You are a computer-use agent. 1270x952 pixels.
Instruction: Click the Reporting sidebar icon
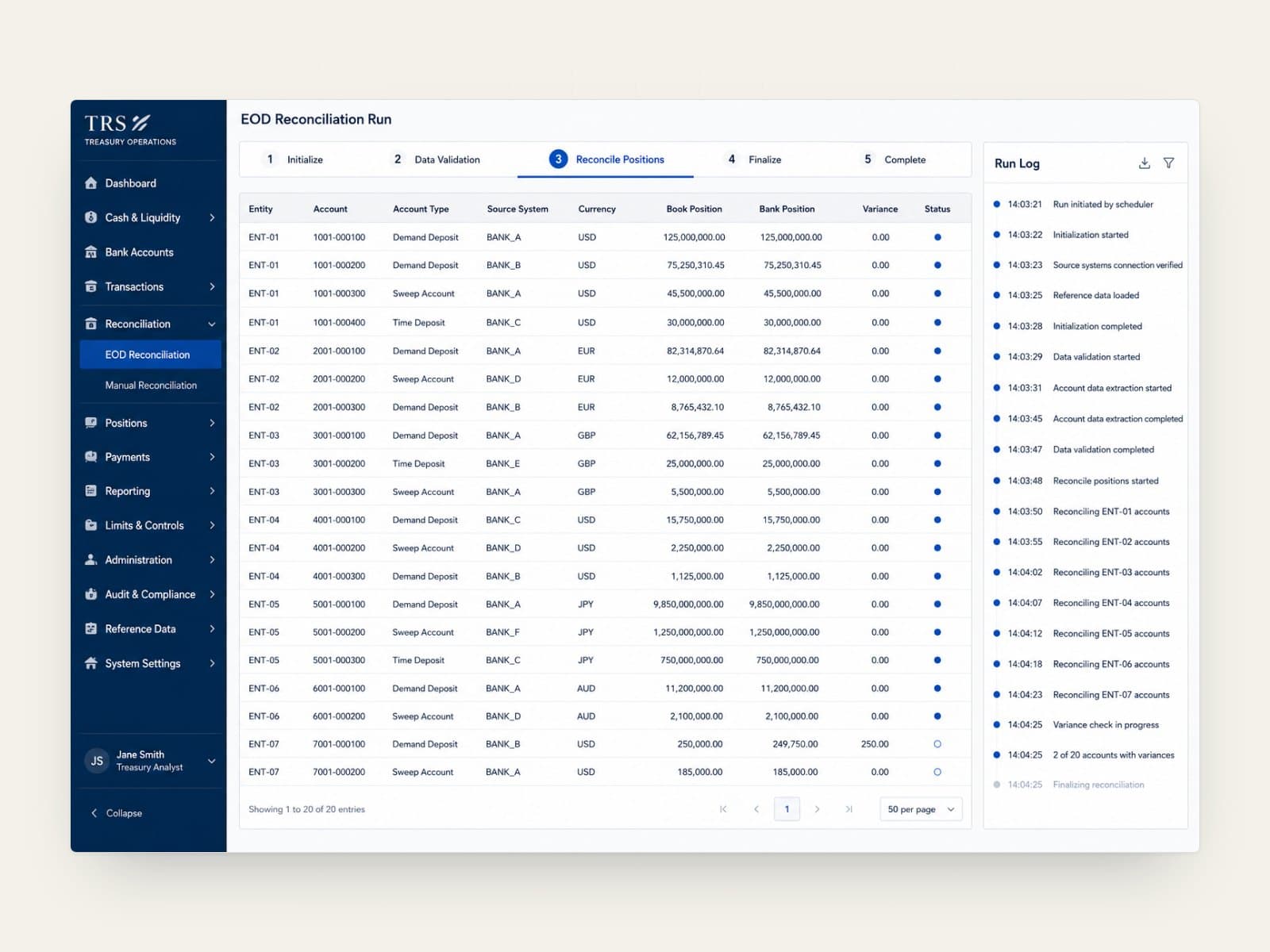(x=91, y=491)
